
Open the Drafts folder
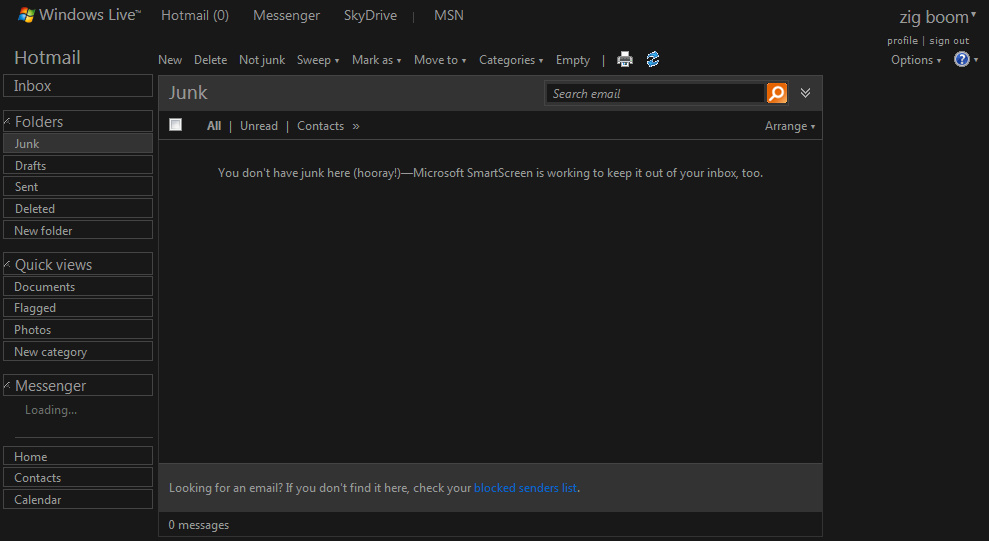(x=78, y=165)
